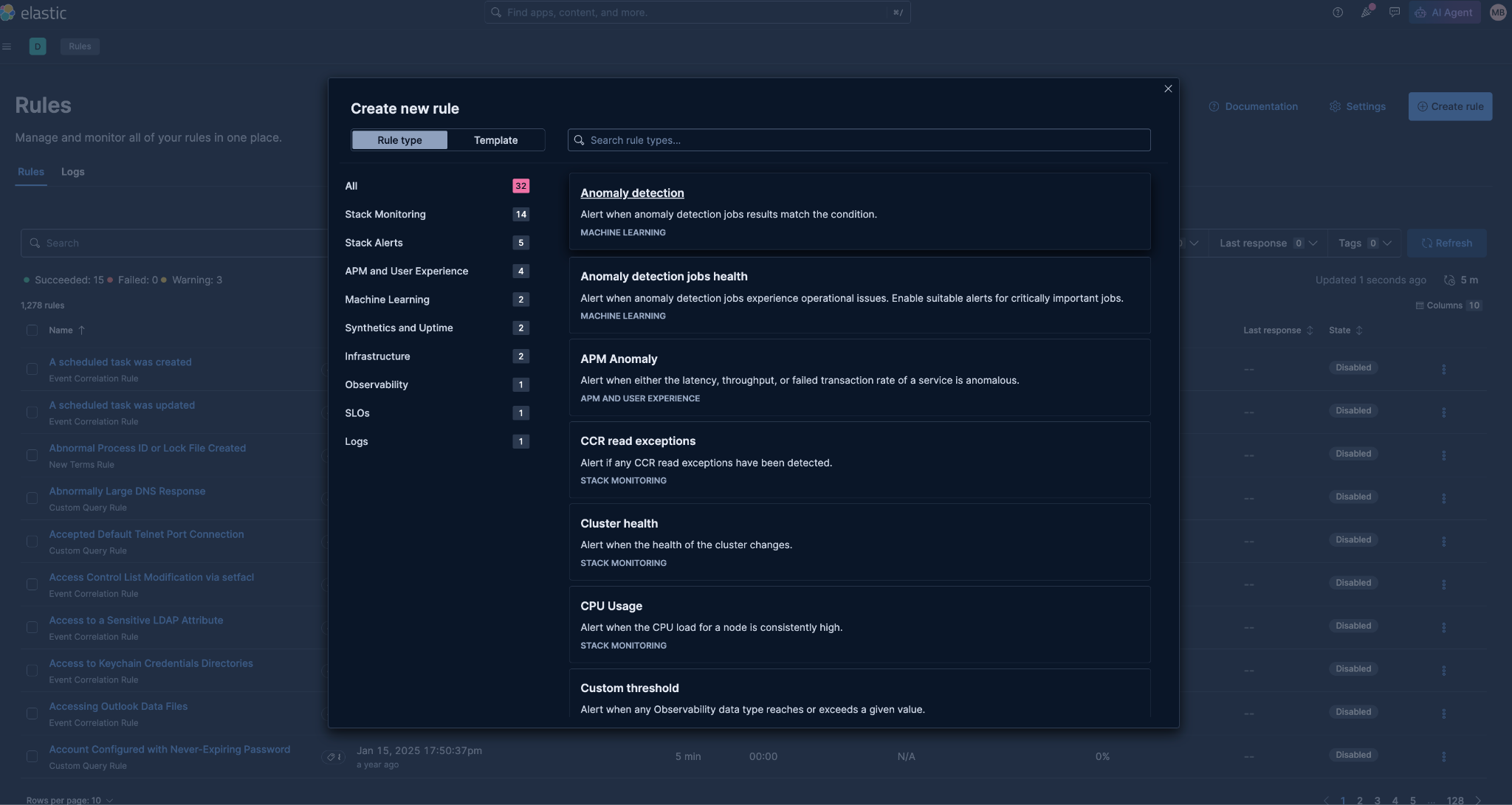Filter by APM and User Experience
The width and height of the screenshot is (1512, 805).
tap(436, 272)
